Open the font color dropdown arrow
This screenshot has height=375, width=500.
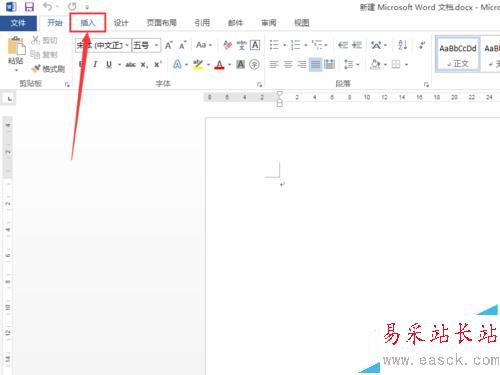click(x=230, y=65)
